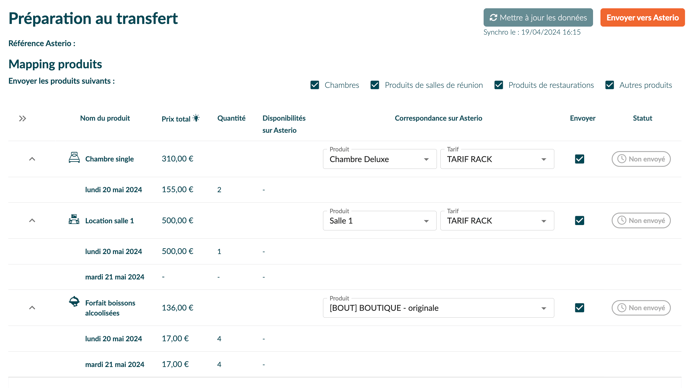The height and width of the screenshot is (388, 688).
Task: Click Mettre à jour les données button
Action: tap(538, 18)
